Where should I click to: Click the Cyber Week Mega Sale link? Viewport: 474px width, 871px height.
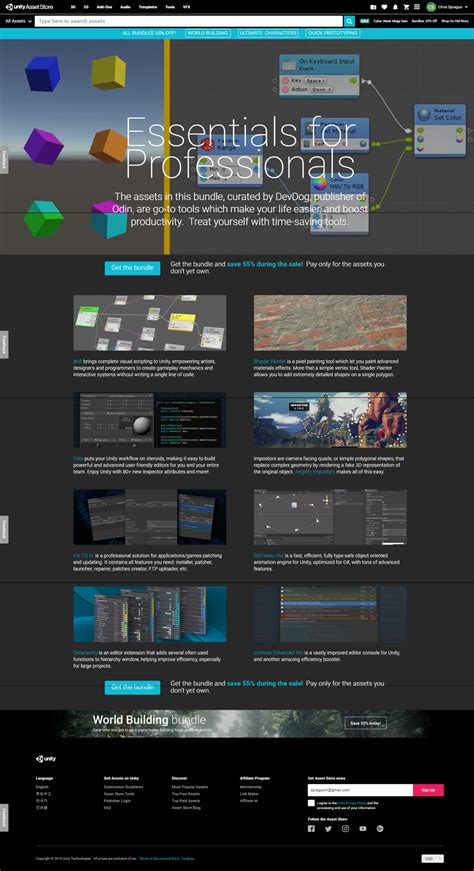[391, 21]
